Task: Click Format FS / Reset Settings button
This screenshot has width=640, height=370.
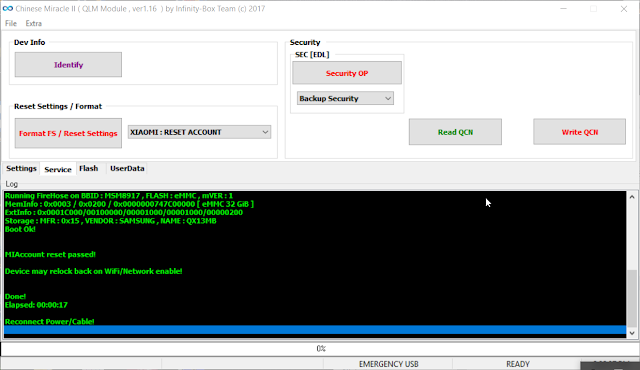Action: (68, 133)
